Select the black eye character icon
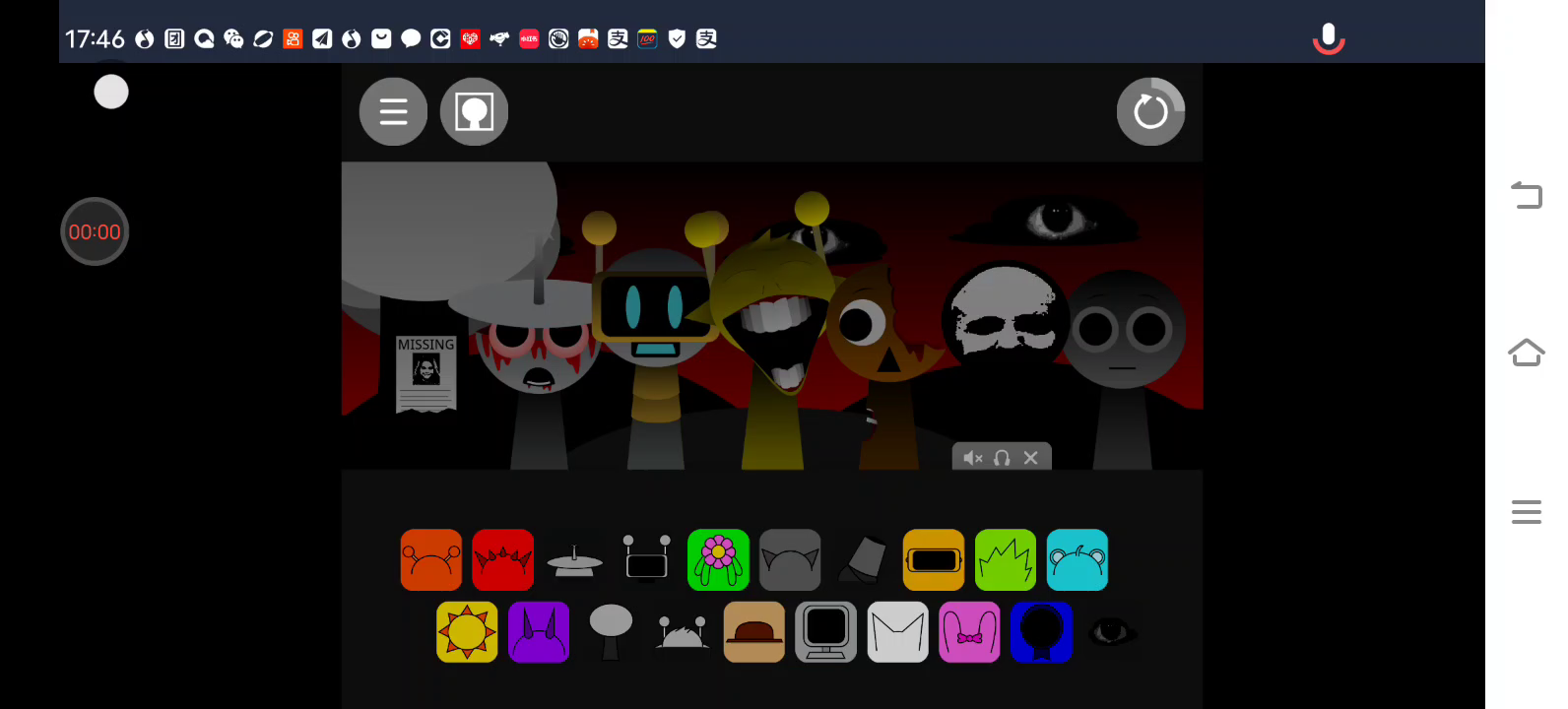The image size is (1568, 709). (1113, 631)
